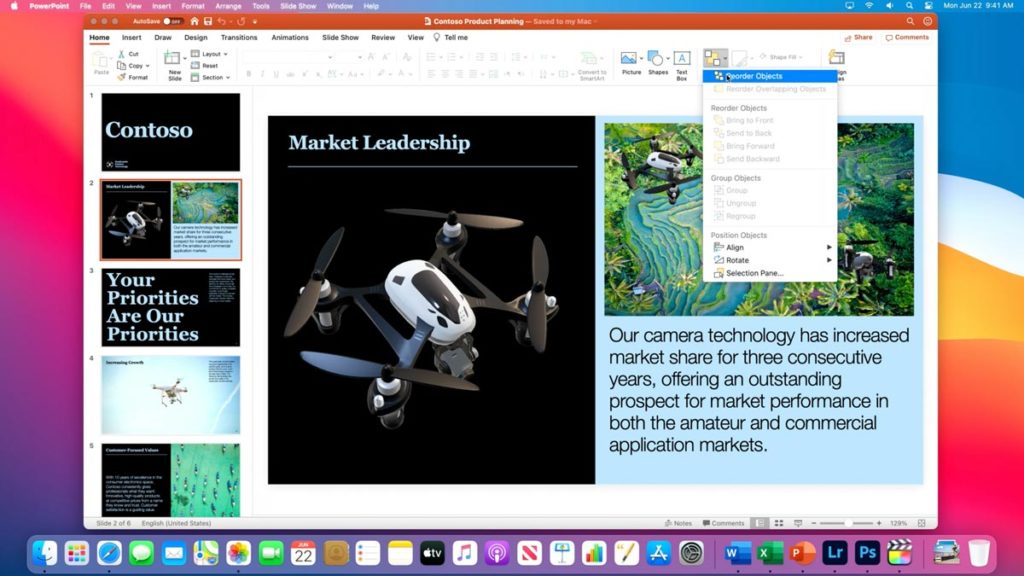Switch to Slide Sorter view icon
The width and height of the screenshot is (1024, 576).
[778, 523]
